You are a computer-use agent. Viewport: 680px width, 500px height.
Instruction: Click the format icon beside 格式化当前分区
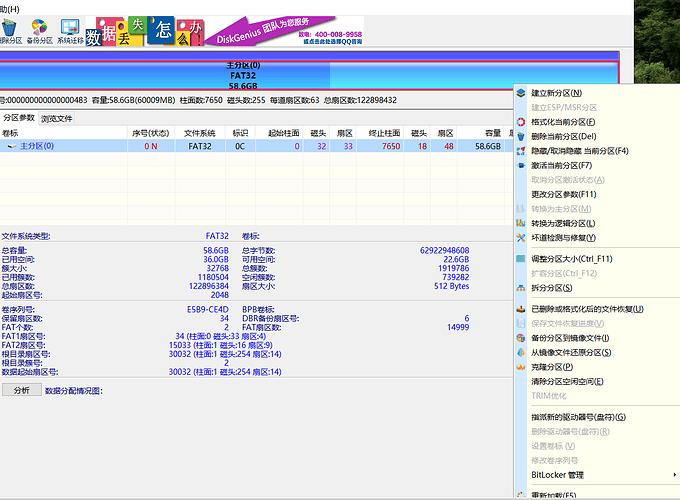521,122
